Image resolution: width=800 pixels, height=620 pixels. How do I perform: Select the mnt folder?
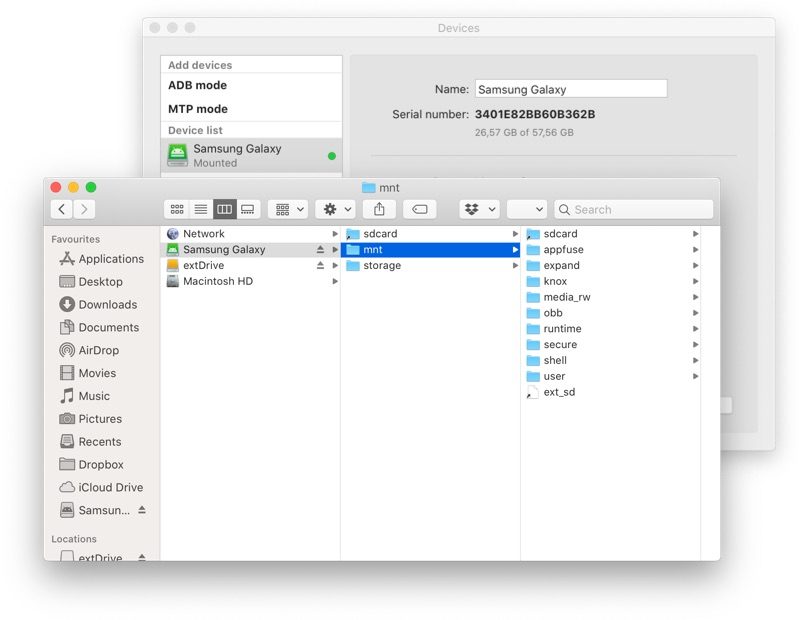coord(430,250)
